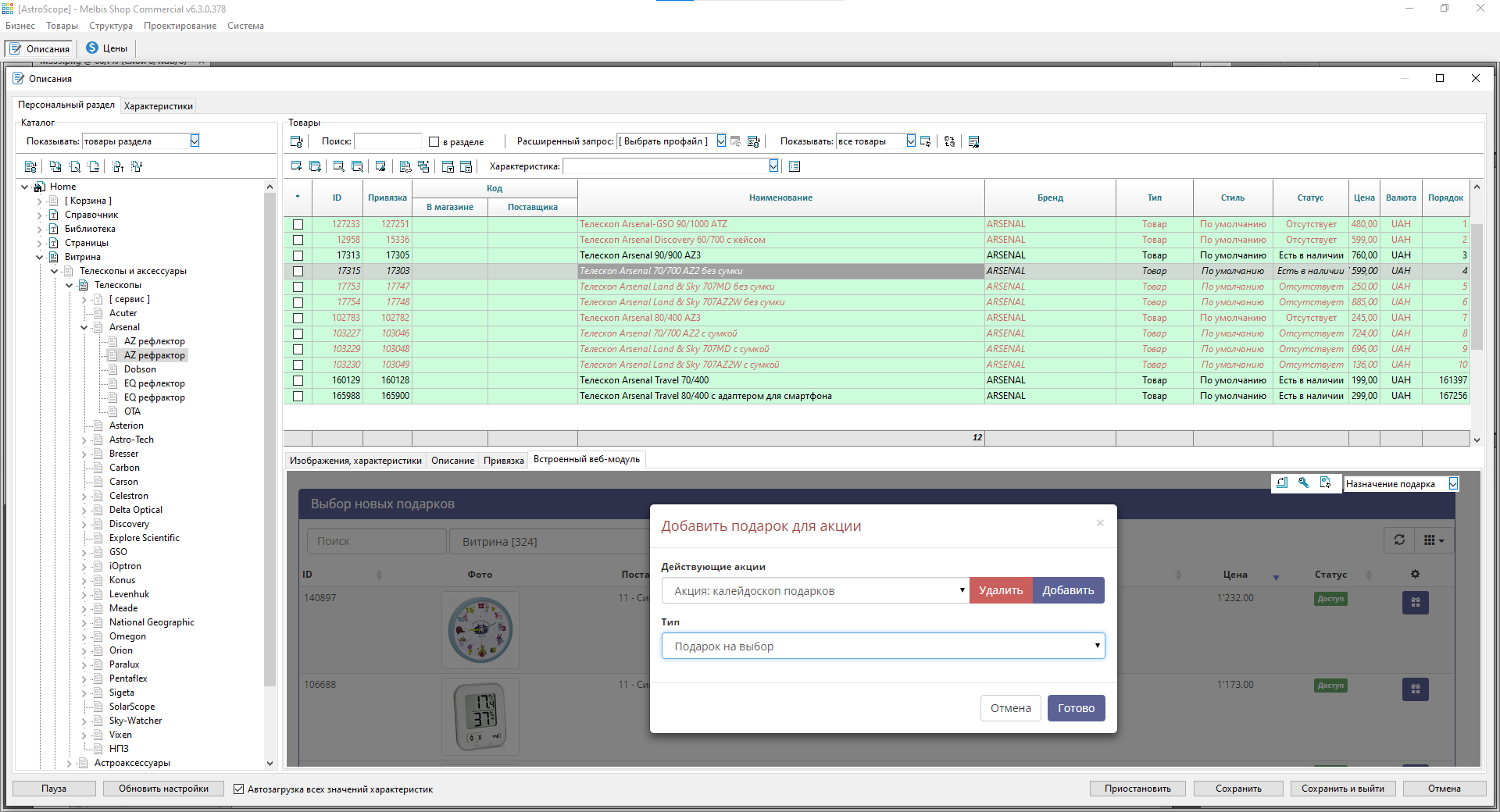
Task: Open the Товары menu
Action: click(x=62, y=26)
